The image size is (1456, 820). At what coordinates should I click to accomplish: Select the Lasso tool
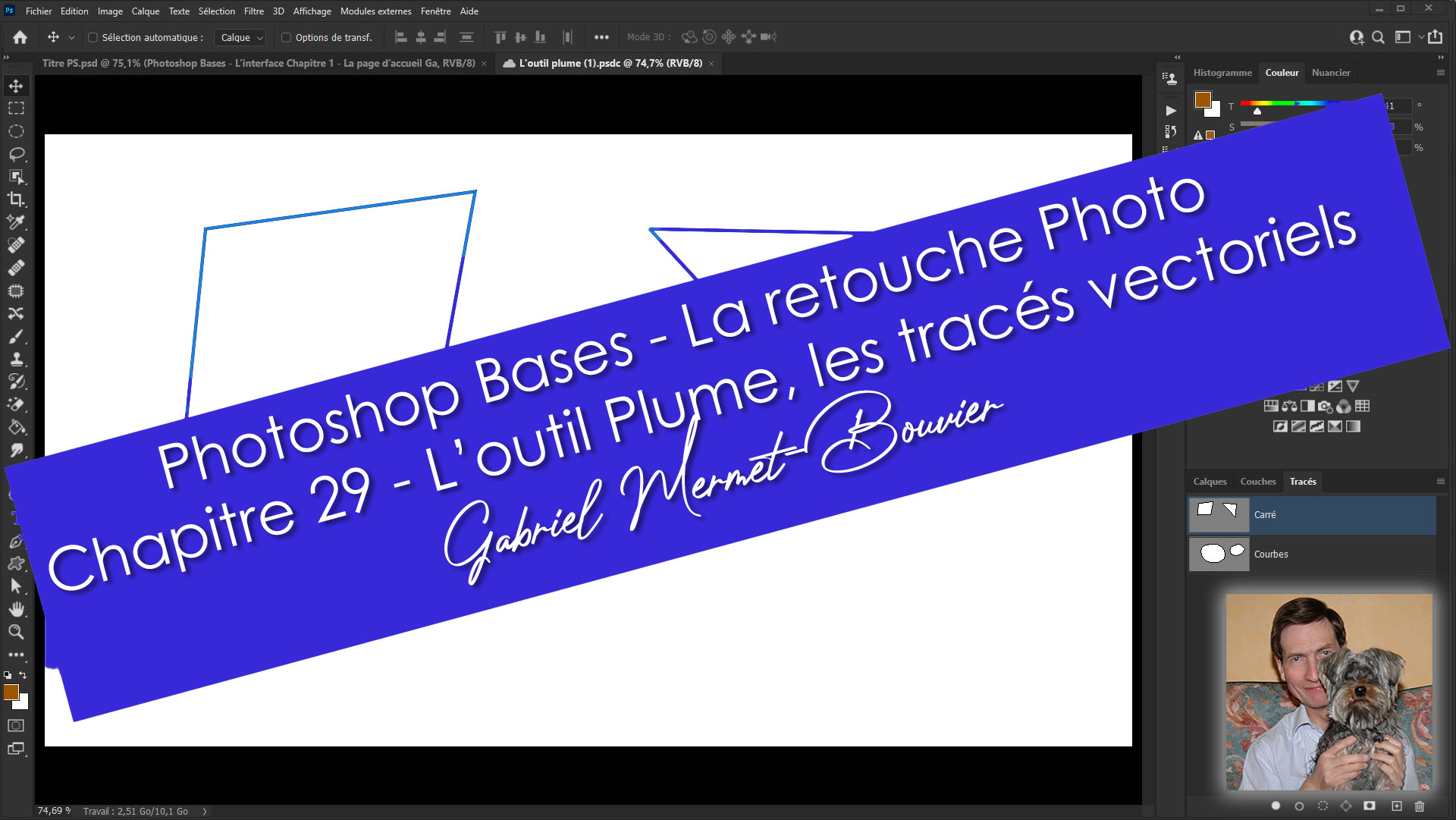click(16, 154)
